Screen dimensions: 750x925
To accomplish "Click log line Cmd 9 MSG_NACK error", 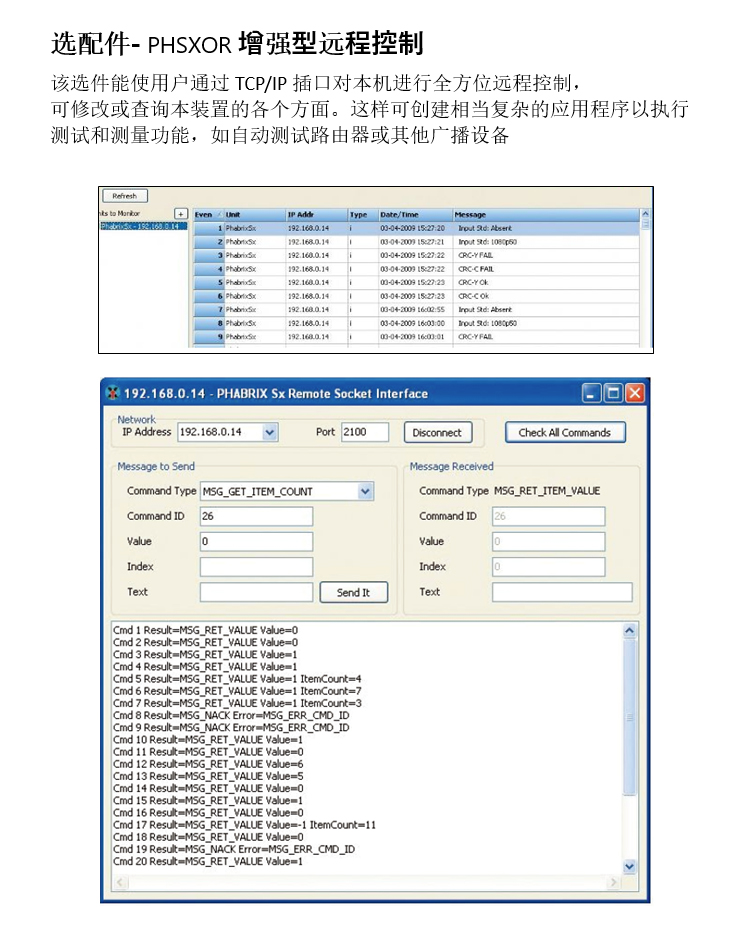I will (231, 727).
